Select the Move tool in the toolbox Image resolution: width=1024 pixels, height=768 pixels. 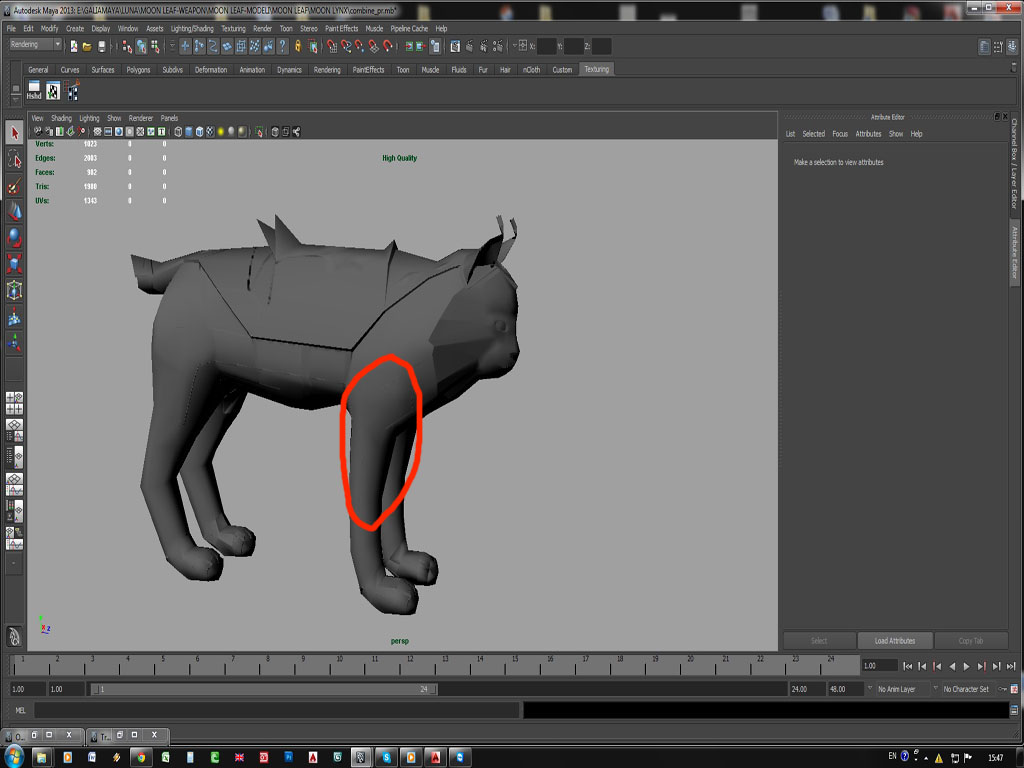pos(14,213)
